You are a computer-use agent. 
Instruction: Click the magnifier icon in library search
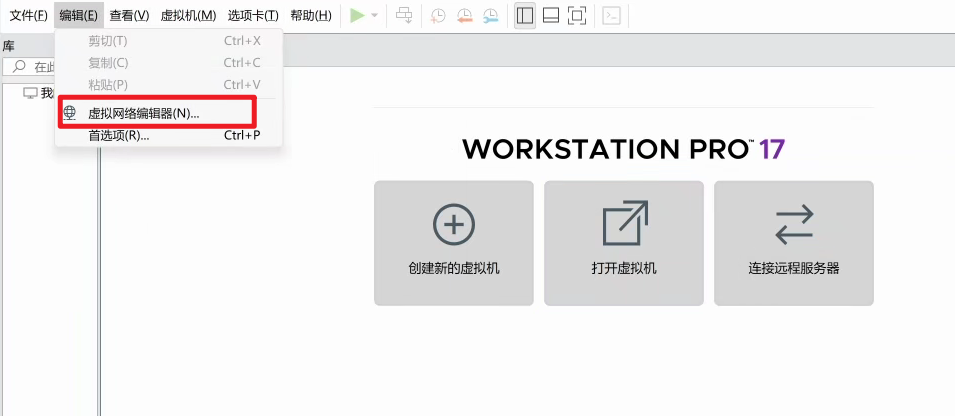19,66
